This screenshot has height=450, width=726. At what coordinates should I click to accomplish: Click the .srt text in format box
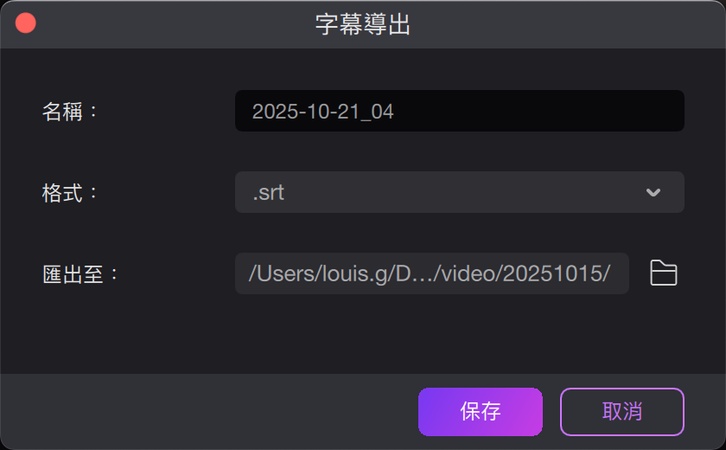point(268,193)
